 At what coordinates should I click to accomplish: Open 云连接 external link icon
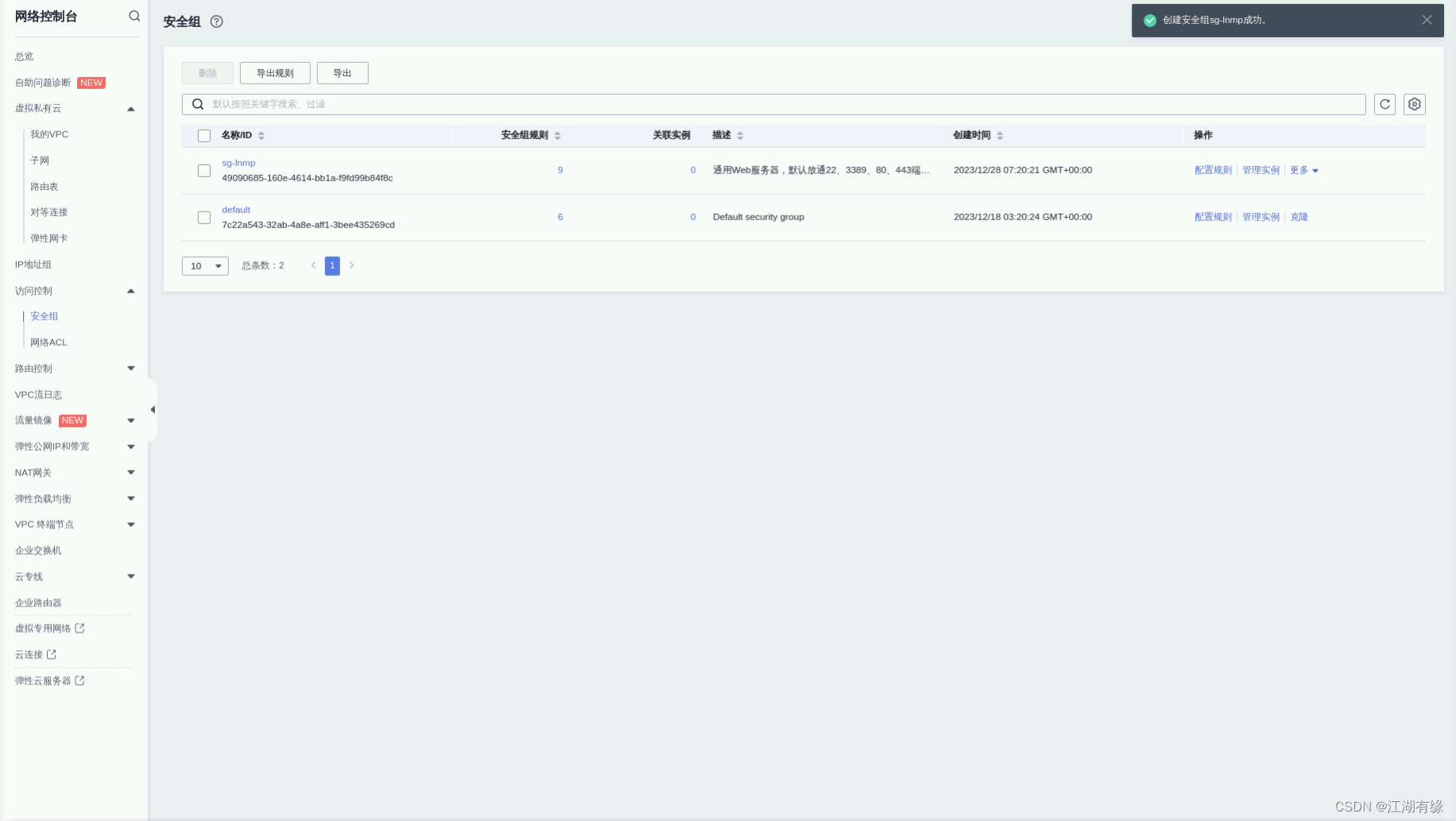pyautogui.click(x=52, y=654)
